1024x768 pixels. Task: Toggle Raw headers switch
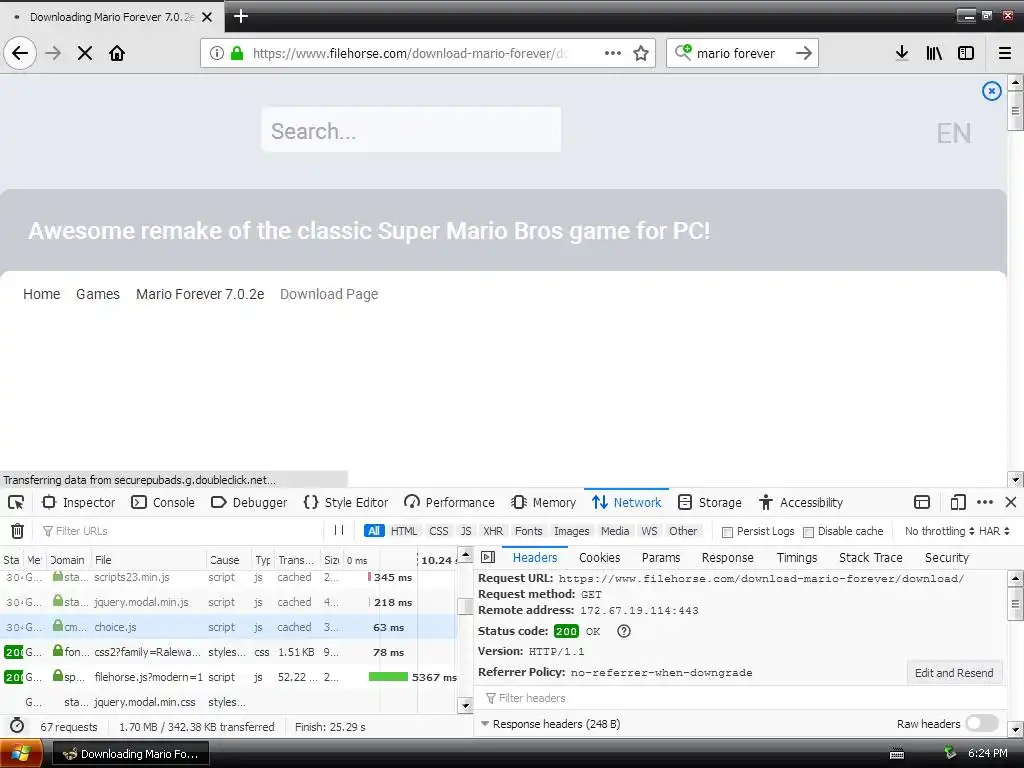click(982, 723)
